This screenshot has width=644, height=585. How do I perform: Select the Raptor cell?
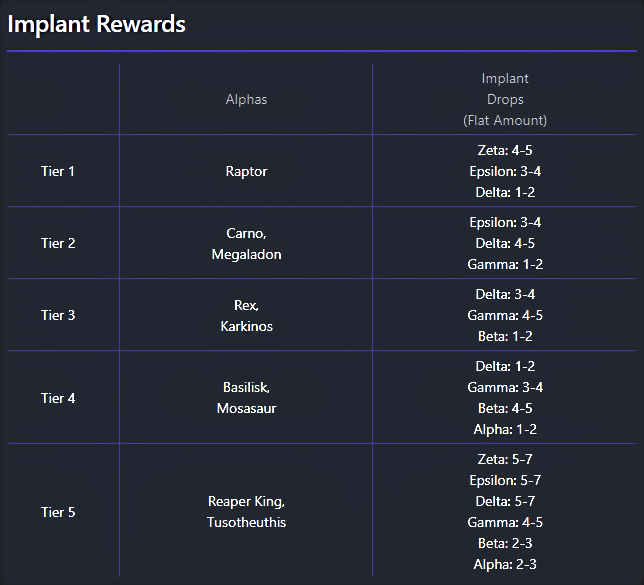(x=246, y=171)
